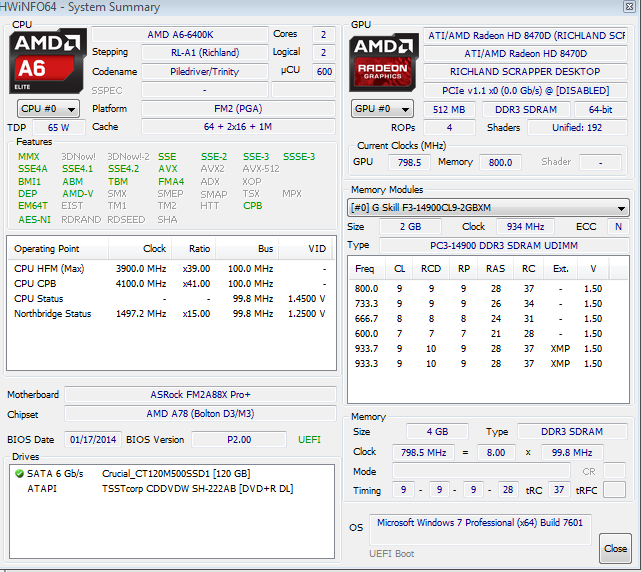Select the 933.7 XMP timing row
This screenshot has width=641, height=572.
[x=488, y=349]
